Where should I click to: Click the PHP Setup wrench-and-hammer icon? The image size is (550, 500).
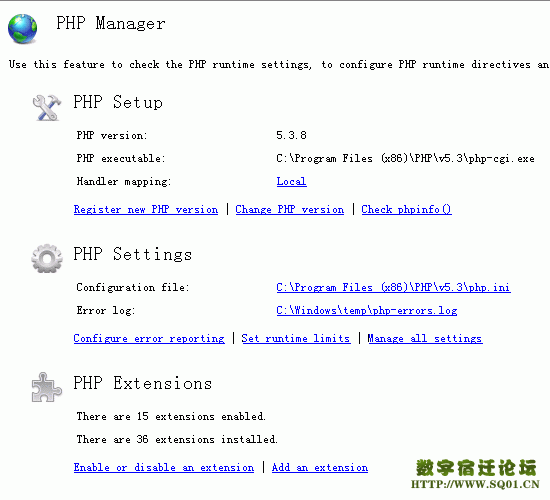pos(47,108)
